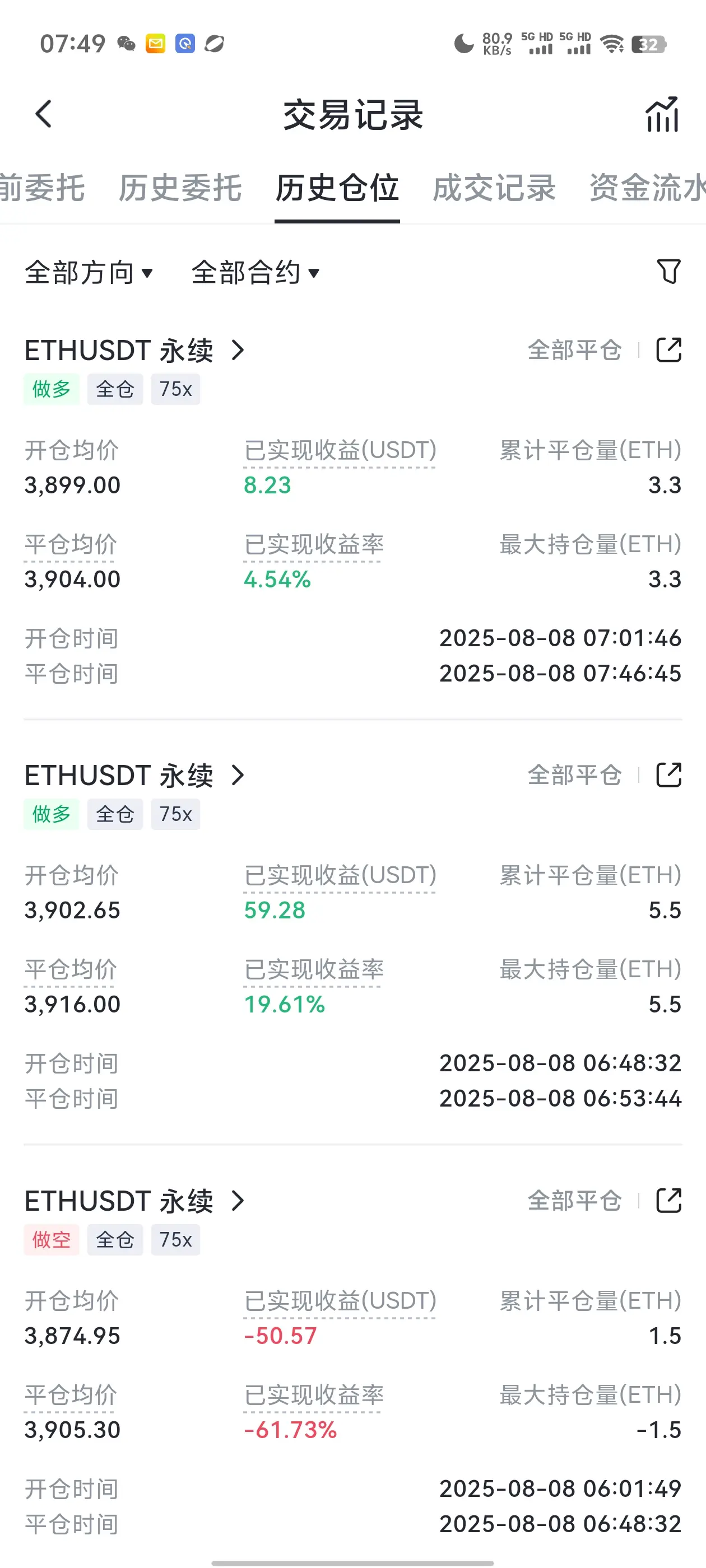This screenshot has width=706, height=1568.
Task: Tap the back arrow icon
Action: [x=43, y=114]
